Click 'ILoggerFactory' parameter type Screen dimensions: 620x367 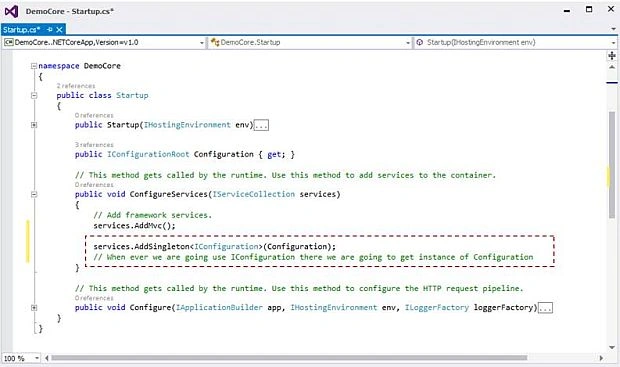pyautogui.click(x=437, y=308)
